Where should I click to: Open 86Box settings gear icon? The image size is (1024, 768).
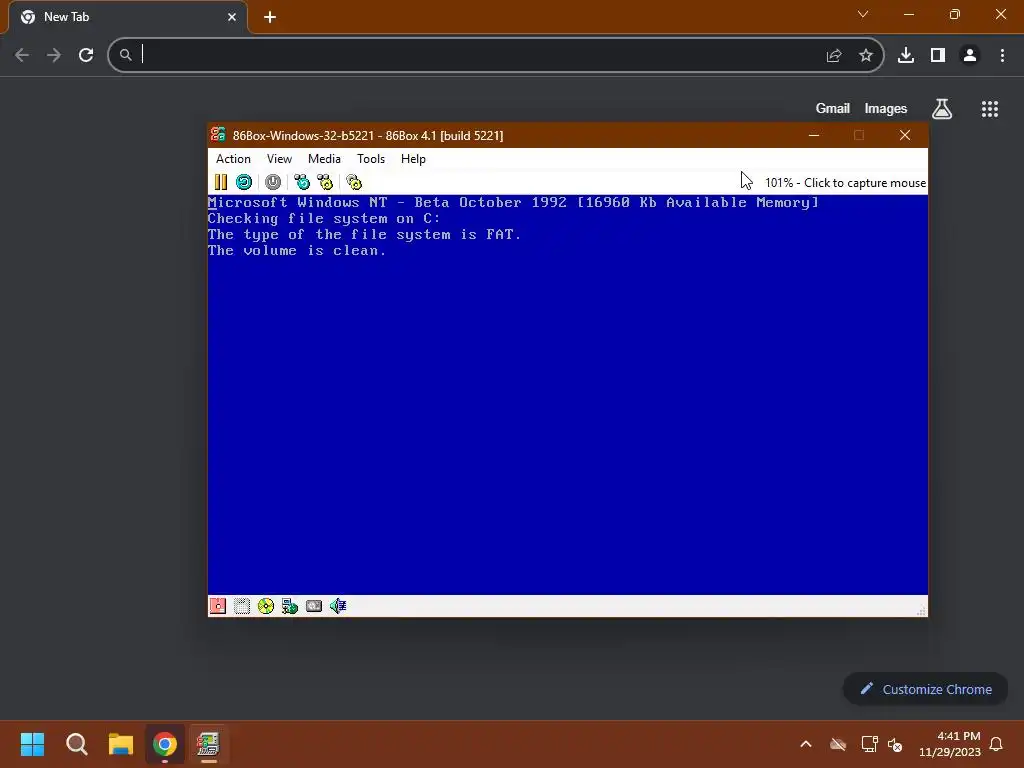point(354,182)
